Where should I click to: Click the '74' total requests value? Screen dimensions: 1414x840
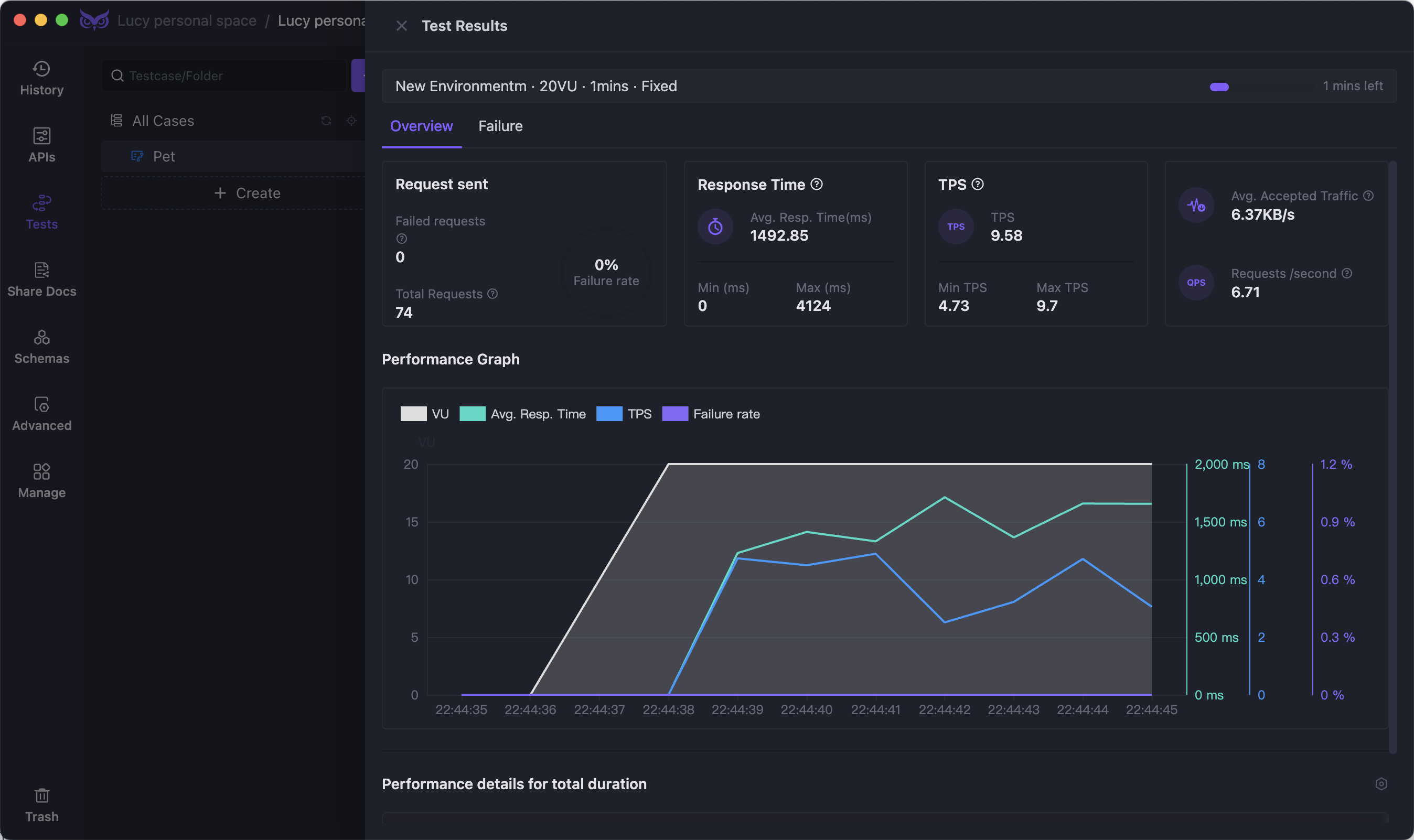pyautogui.click(x=404, y=313)
